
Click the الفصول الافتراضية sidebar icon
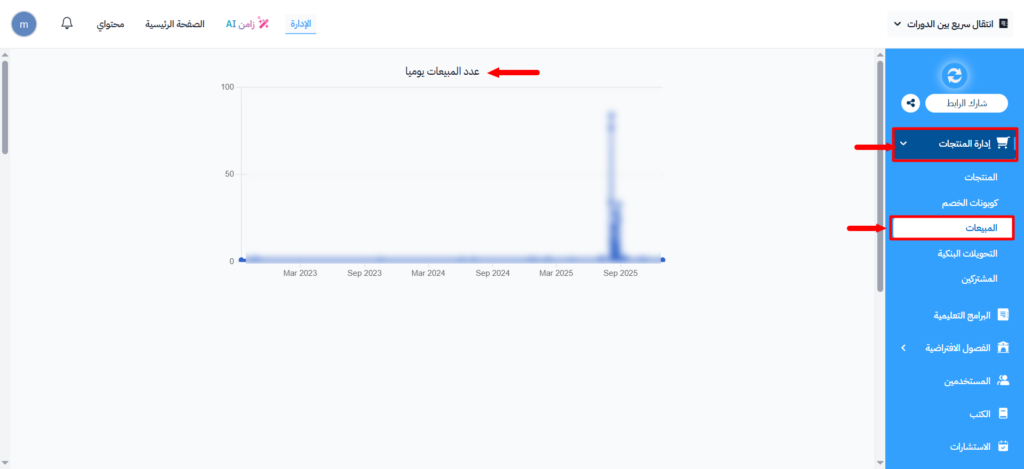[x=1003, y=347]
